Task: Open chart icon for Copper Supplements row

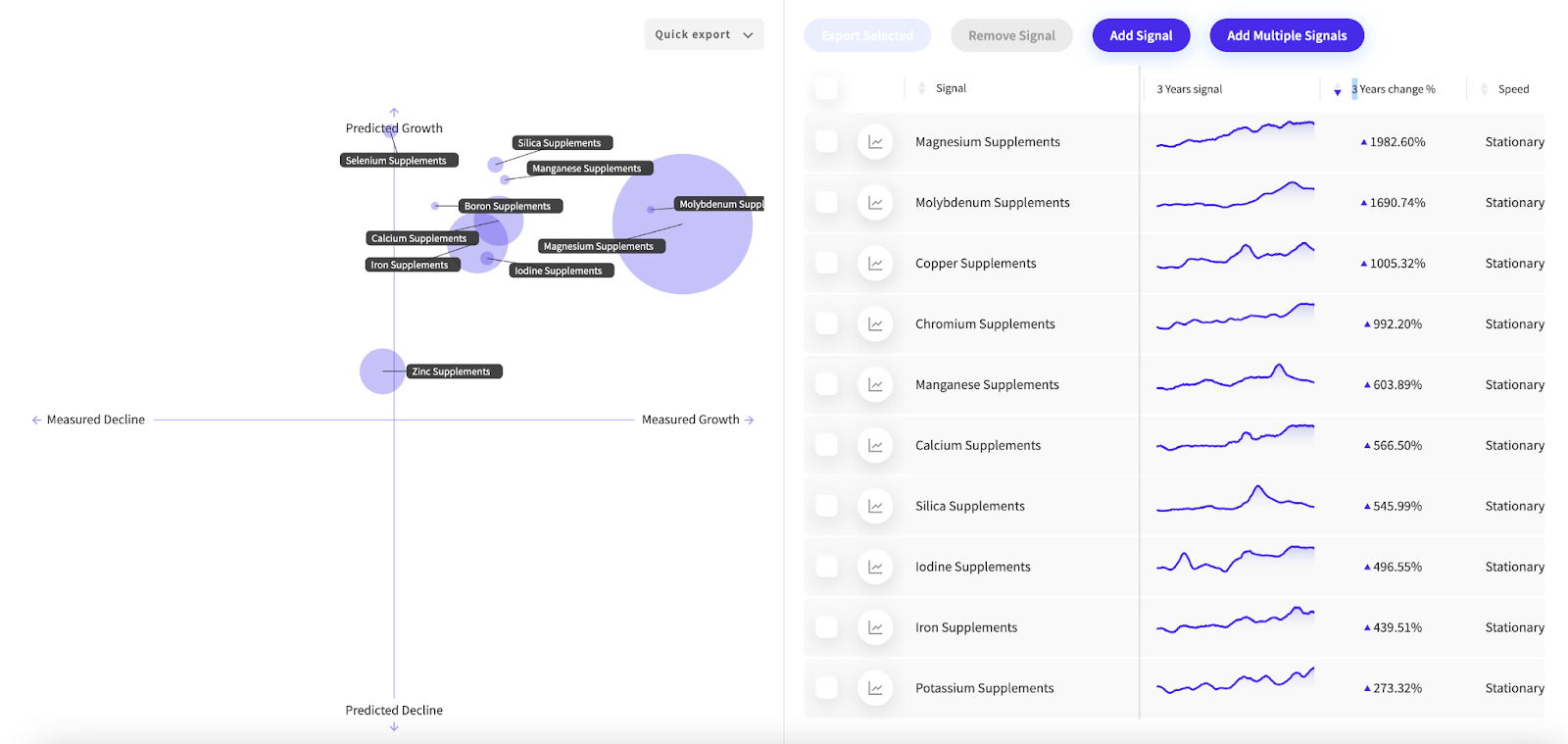Action: [x=875, y=264]
